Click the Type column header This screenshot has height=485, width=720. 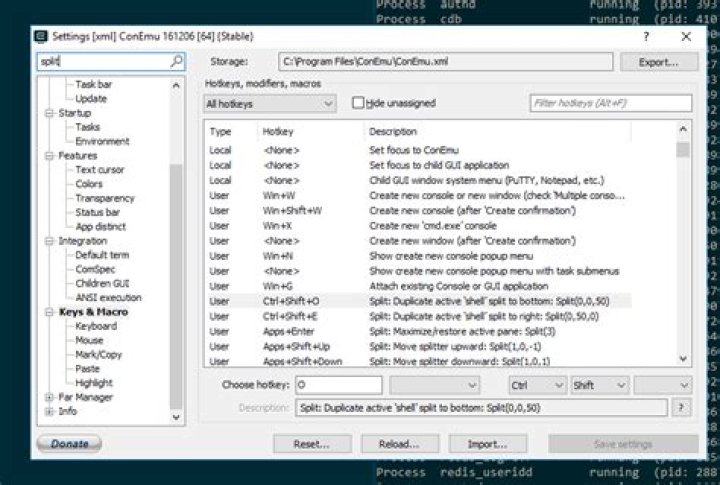click(220, 131)
